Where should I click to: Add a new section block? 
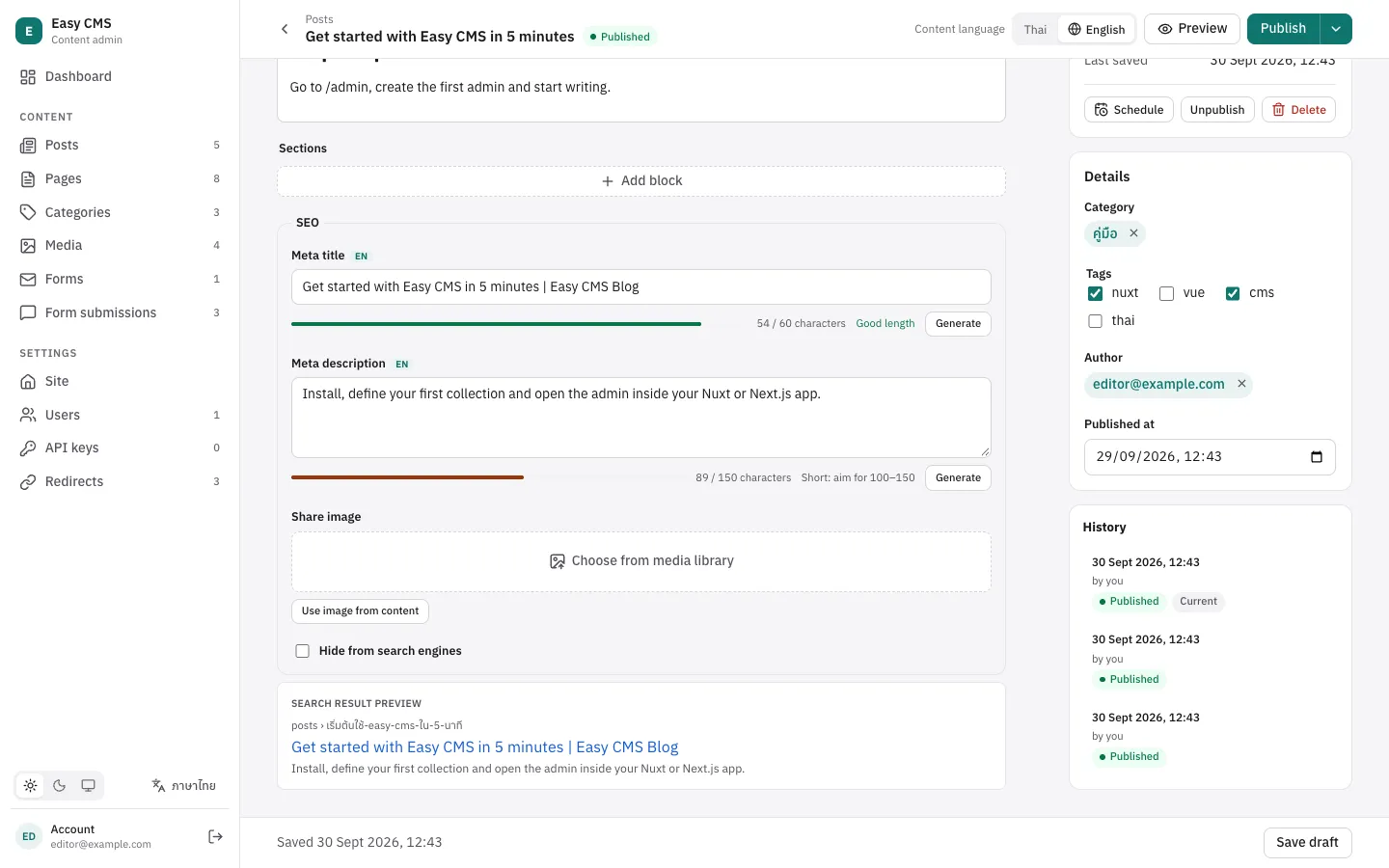coord(641,181)
